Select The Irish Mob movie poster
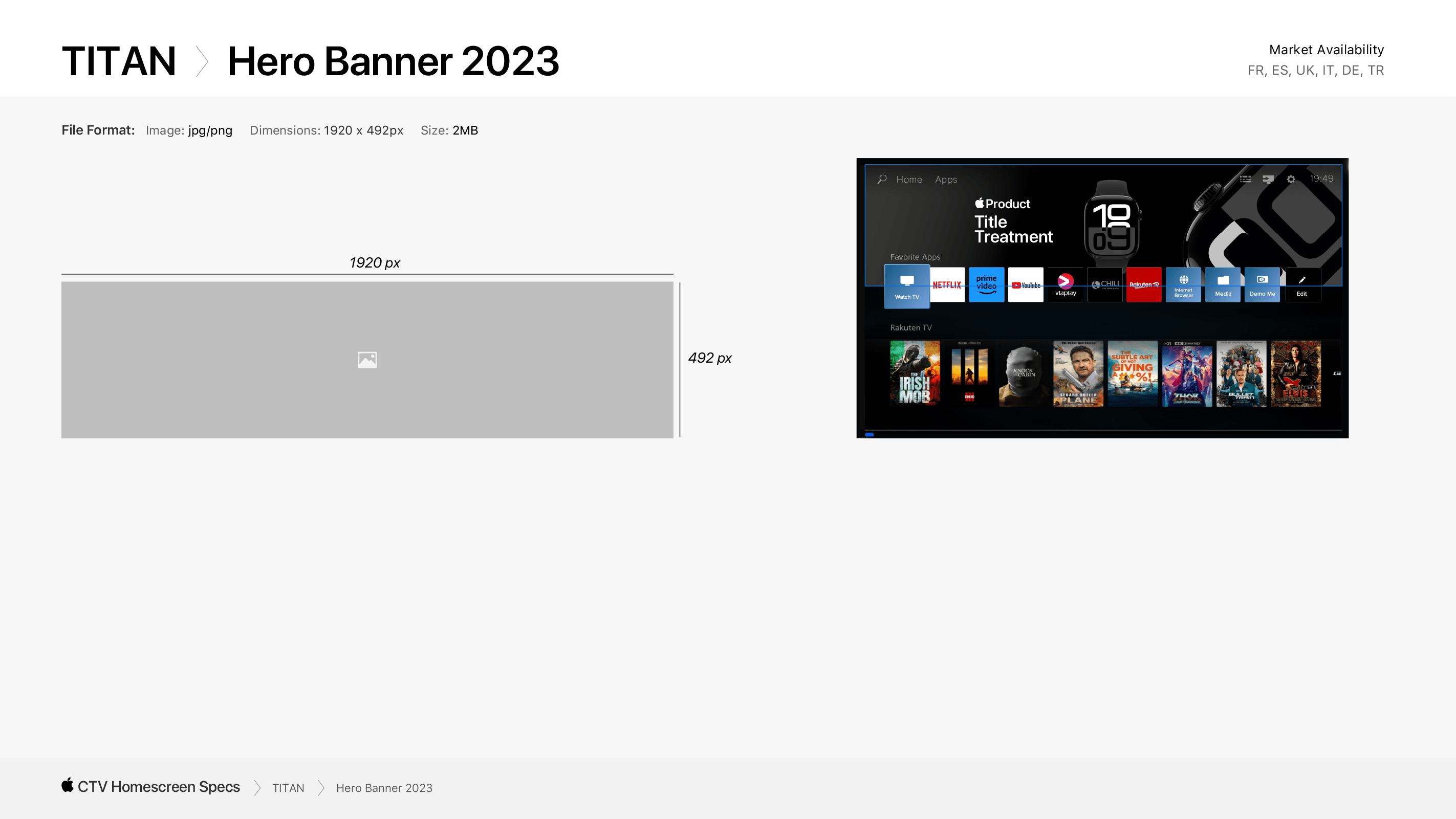Viewport: 1456px width, 819px height. click(x=915, y=373)
